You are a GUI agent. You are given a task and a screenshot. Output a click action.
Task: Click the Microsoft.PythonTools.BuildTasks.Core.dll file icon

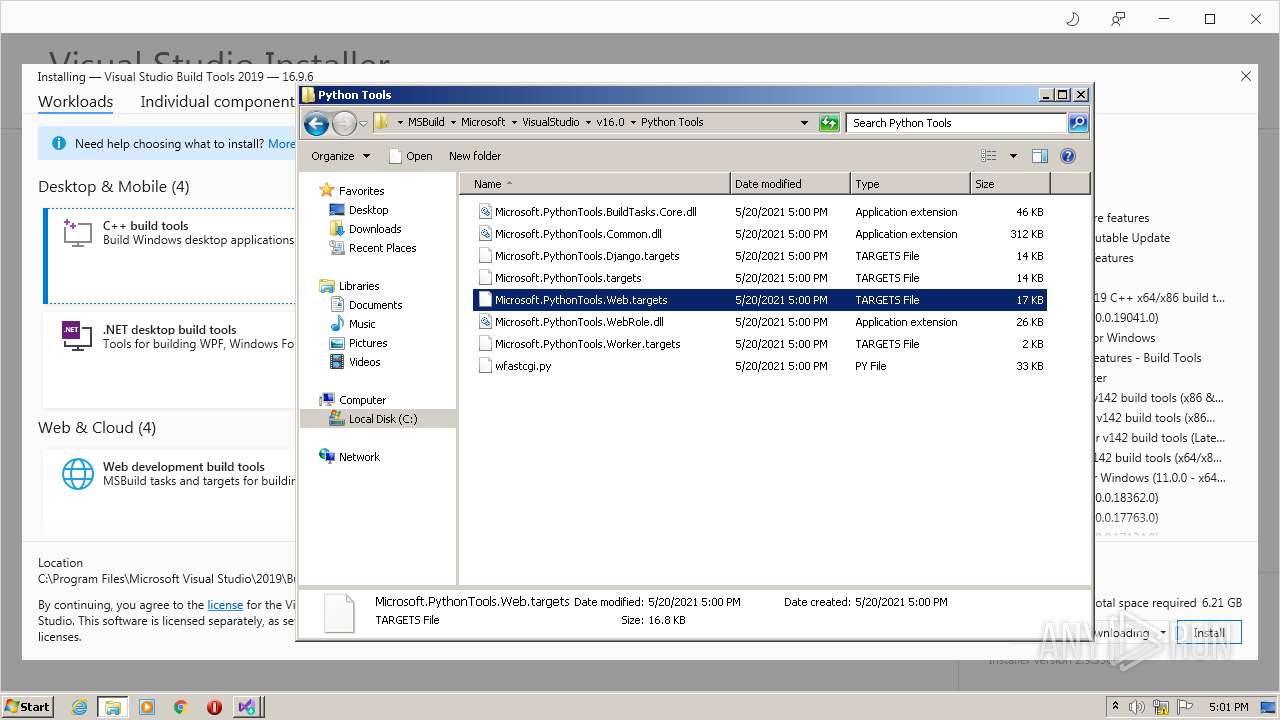(485, 212)
